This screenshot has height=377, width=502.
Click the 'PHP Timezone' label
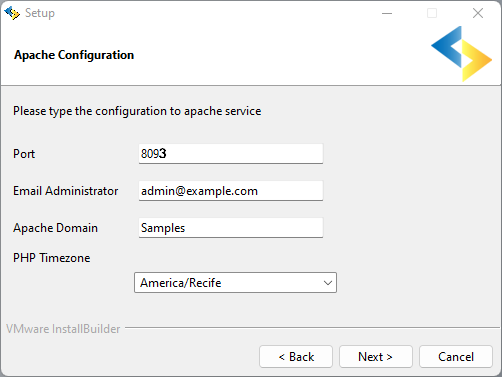(52, 258)
